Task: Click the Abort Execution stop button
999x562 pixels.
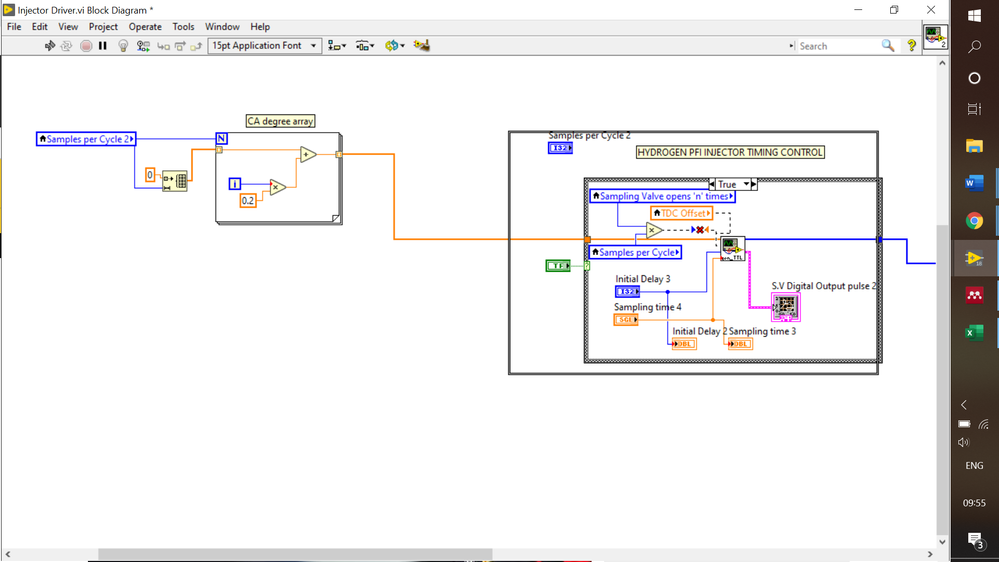Action: pyautogui.click(x=86, y=46)
